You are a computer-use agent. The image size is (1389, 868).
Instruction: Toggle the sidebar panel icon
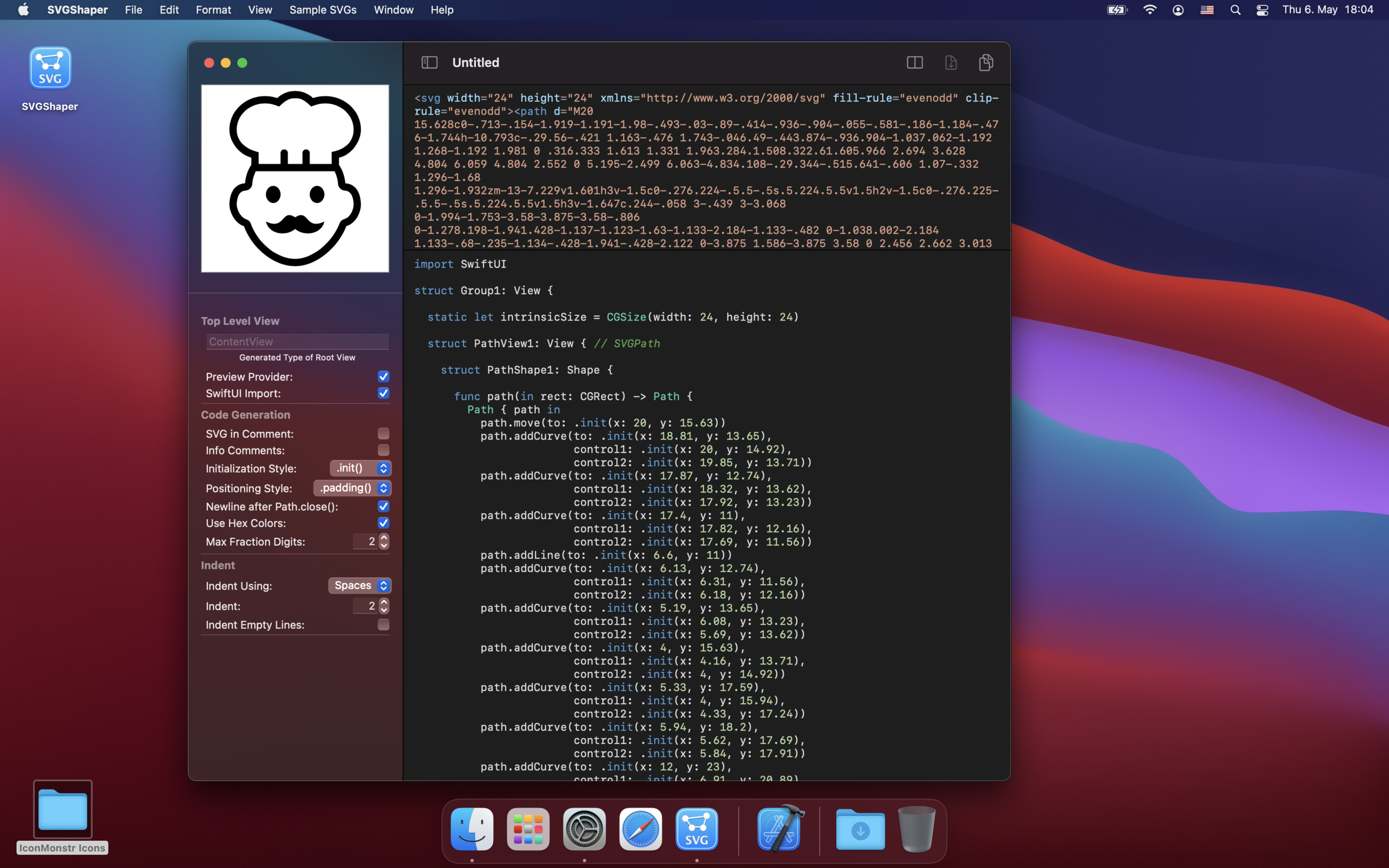pyautogui.click(x=429, y=62)
